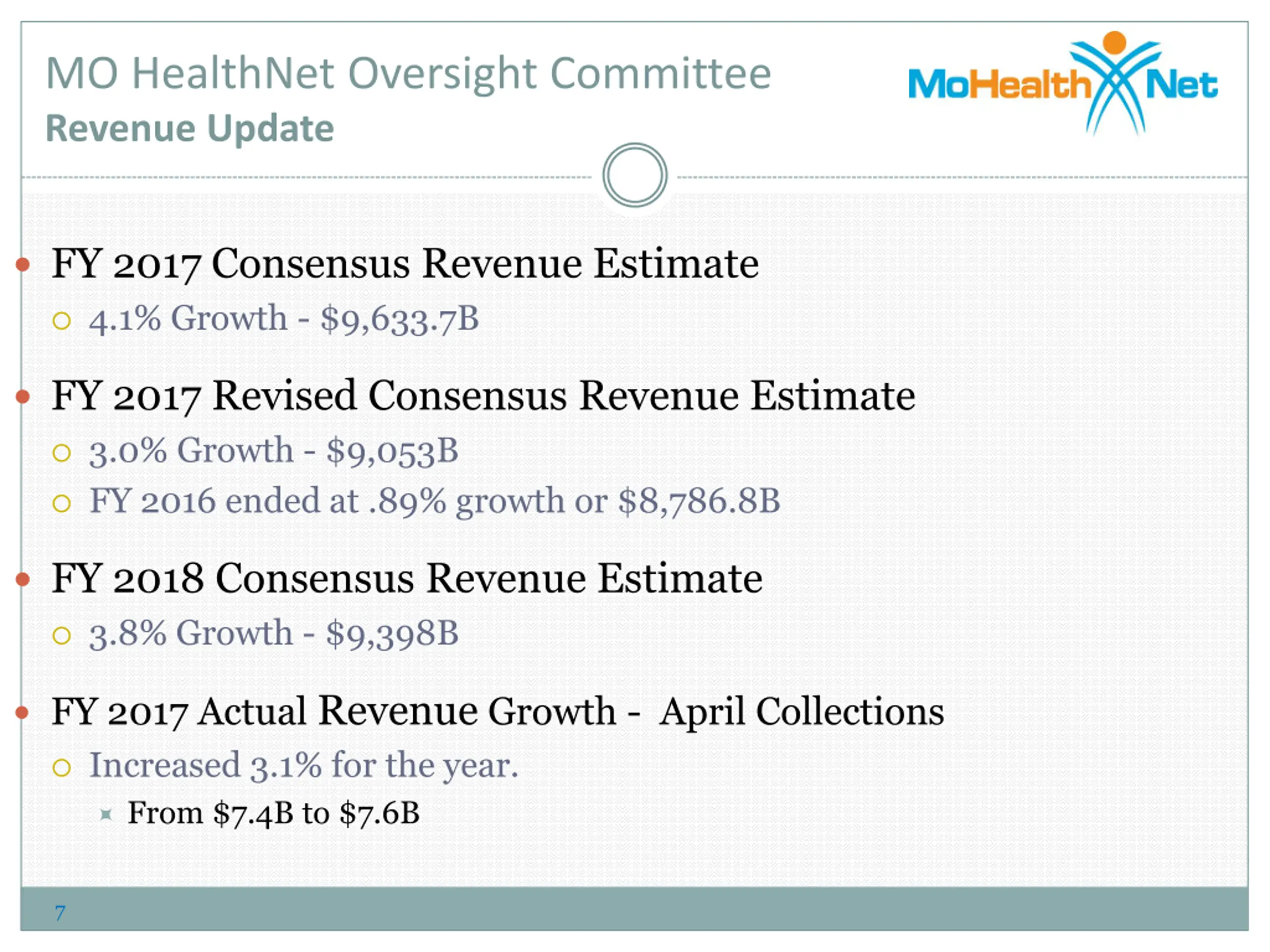Click red bullet beside FY 2018 Consensus
Screen dimensions: 1270x952
22,580
